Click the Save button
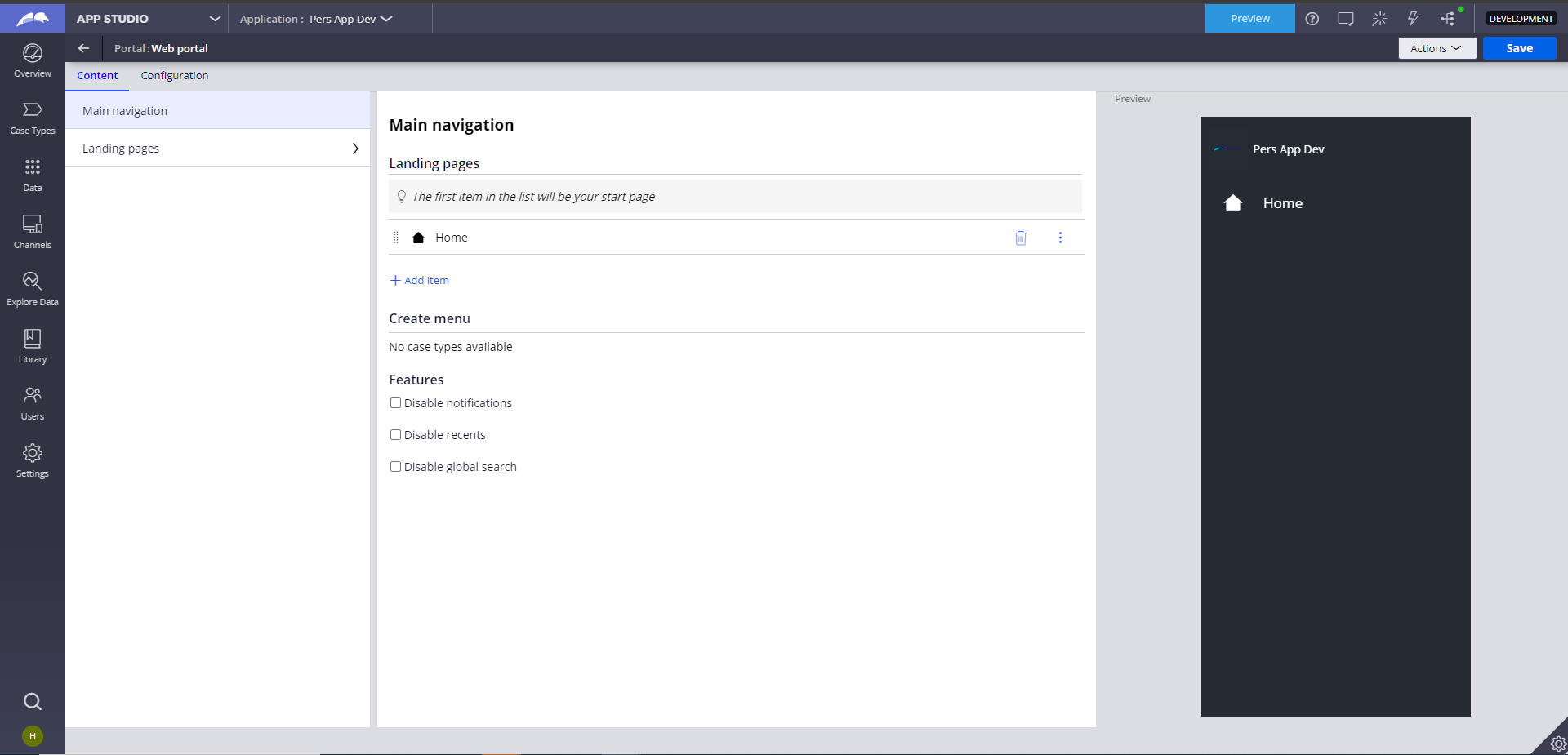Screen dimensions: 1568x755 1518,48
